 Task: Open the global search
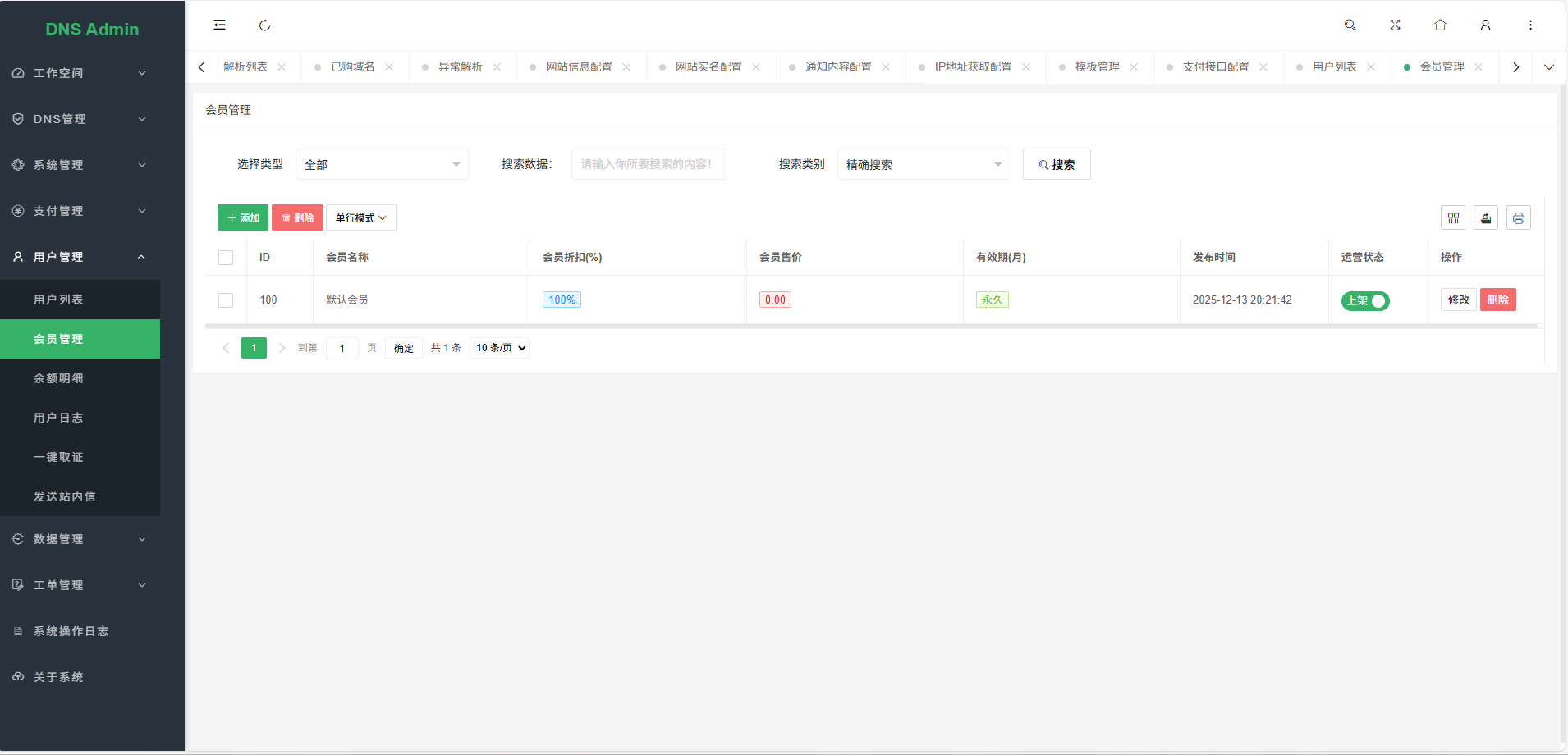pos(1350,25)
